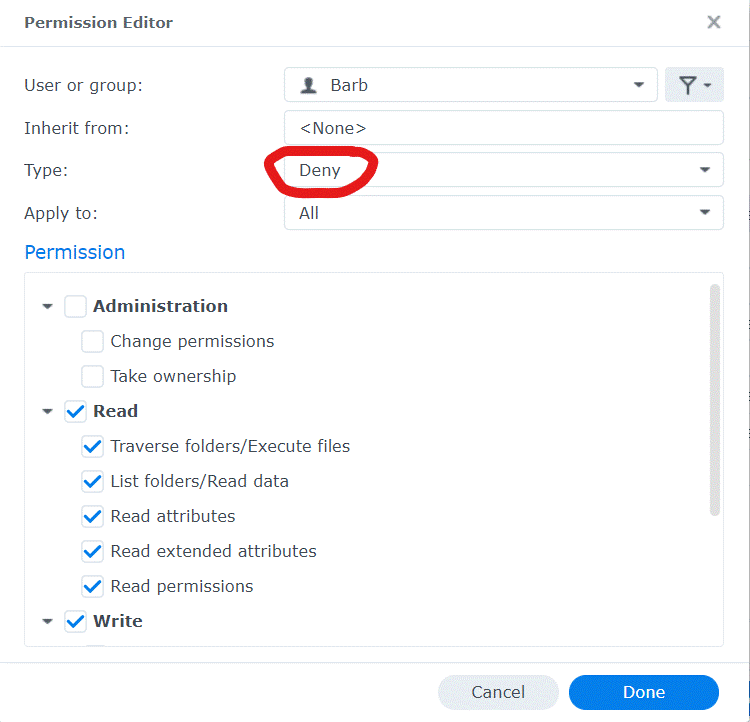The height and width of the screenshot is (722, 750).
Task: Uncheck the Read group checkbox
Action: point(76,411)
